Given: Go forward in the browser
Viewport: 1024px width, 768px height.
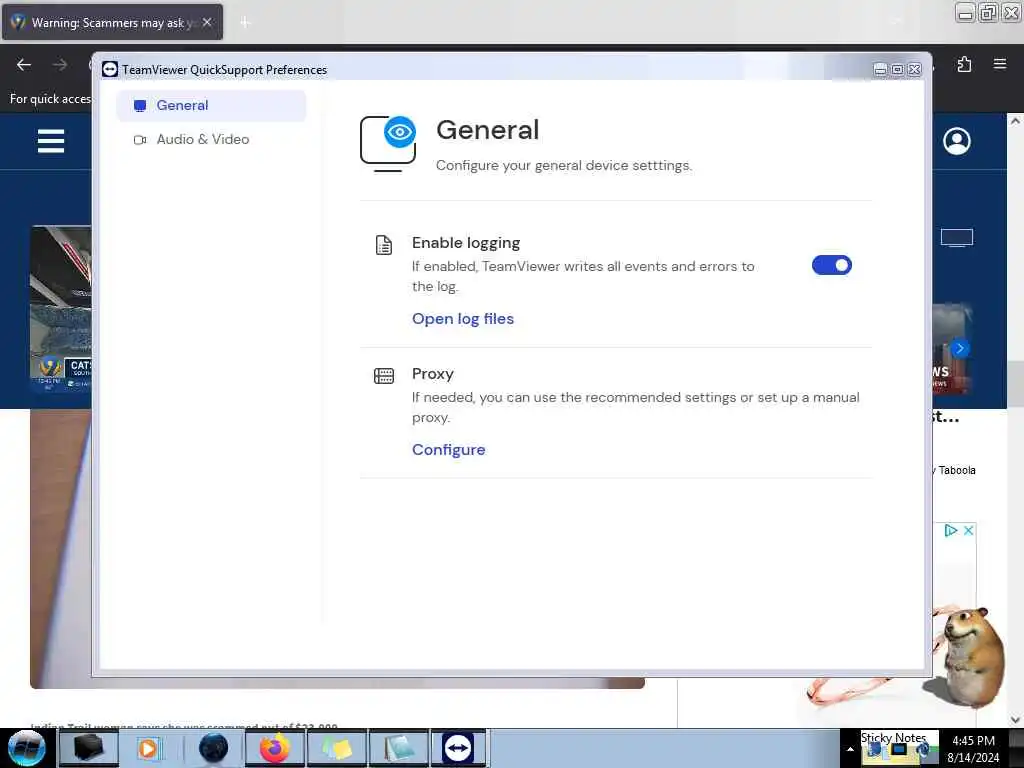Looking at the screenshot, I should coord(59,65).
